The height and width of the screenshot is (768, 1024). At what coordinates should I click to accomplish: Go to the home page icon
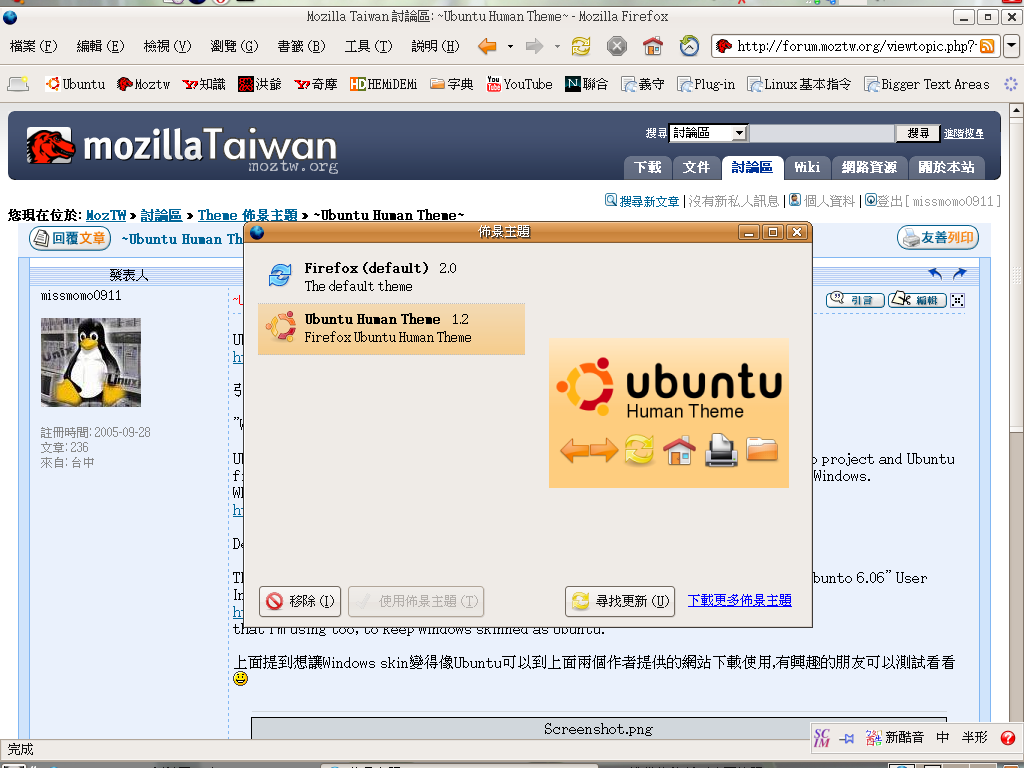652,46
